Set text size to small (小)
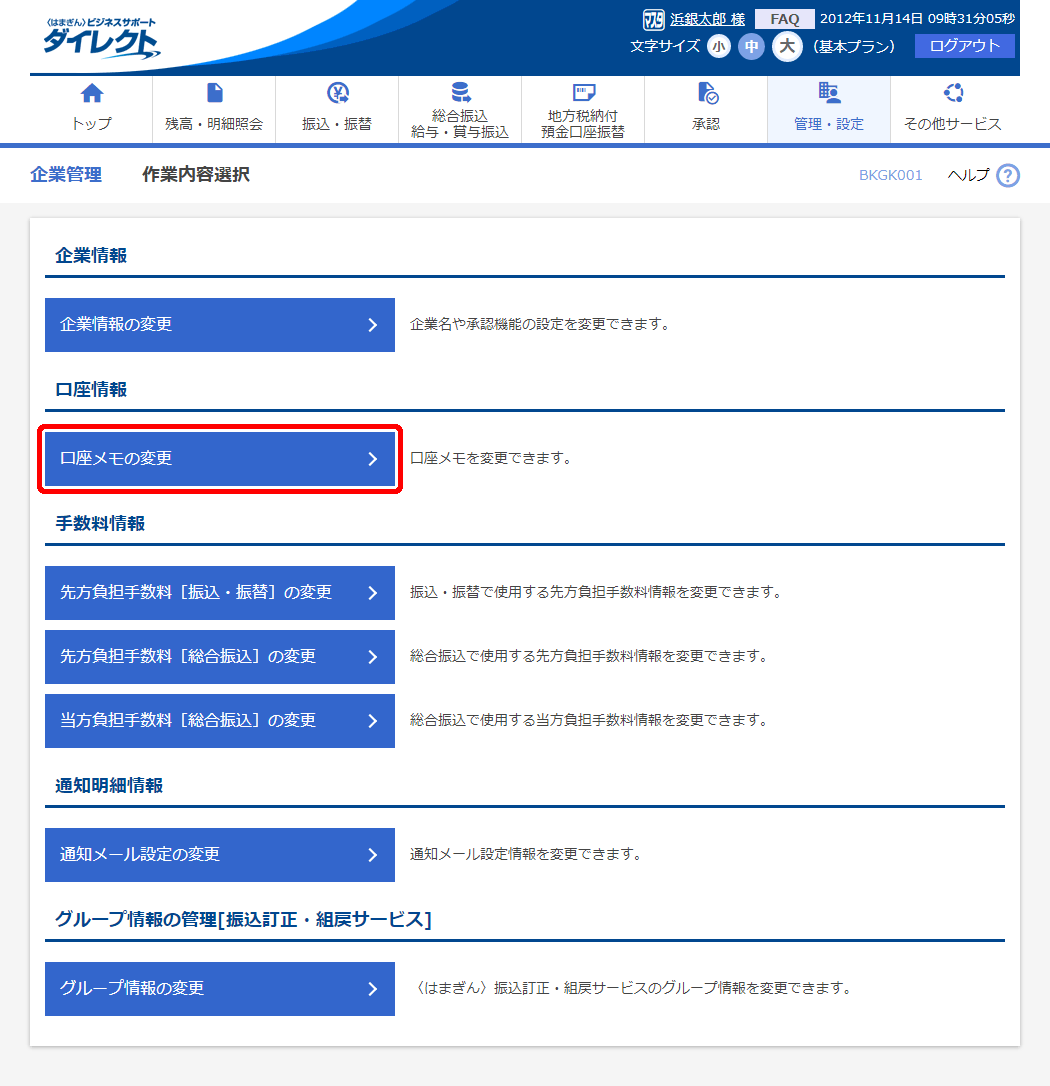Viewport: 1050px width, 1086px height. [719, 47]
